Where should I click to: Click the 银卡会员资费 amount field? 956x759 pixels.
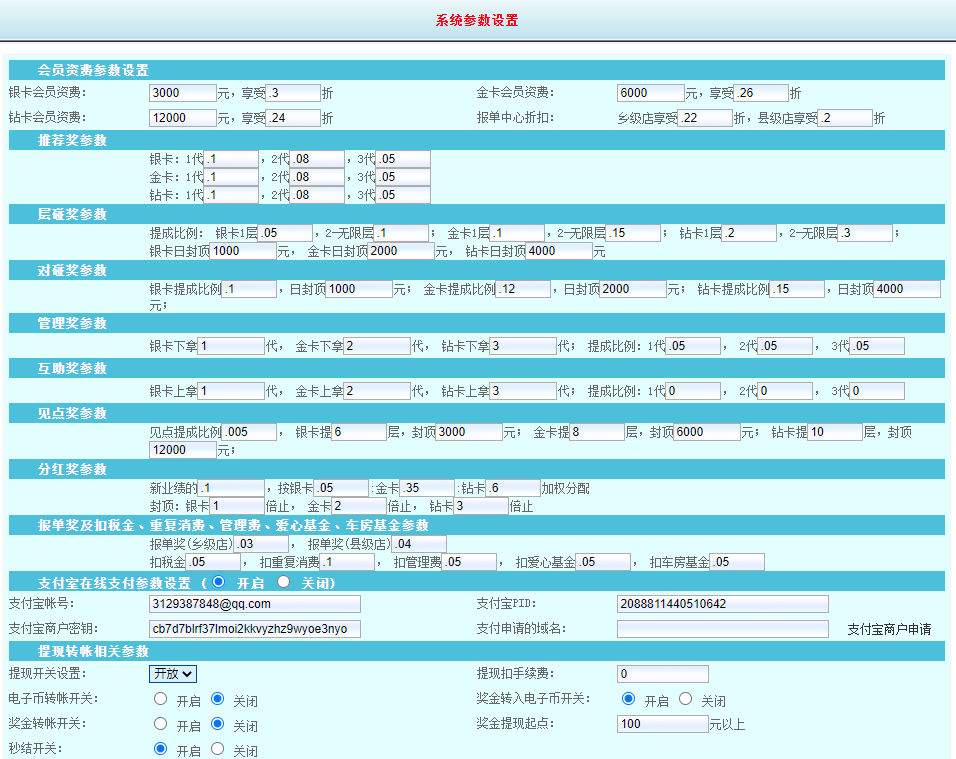[x=182, y=93]
